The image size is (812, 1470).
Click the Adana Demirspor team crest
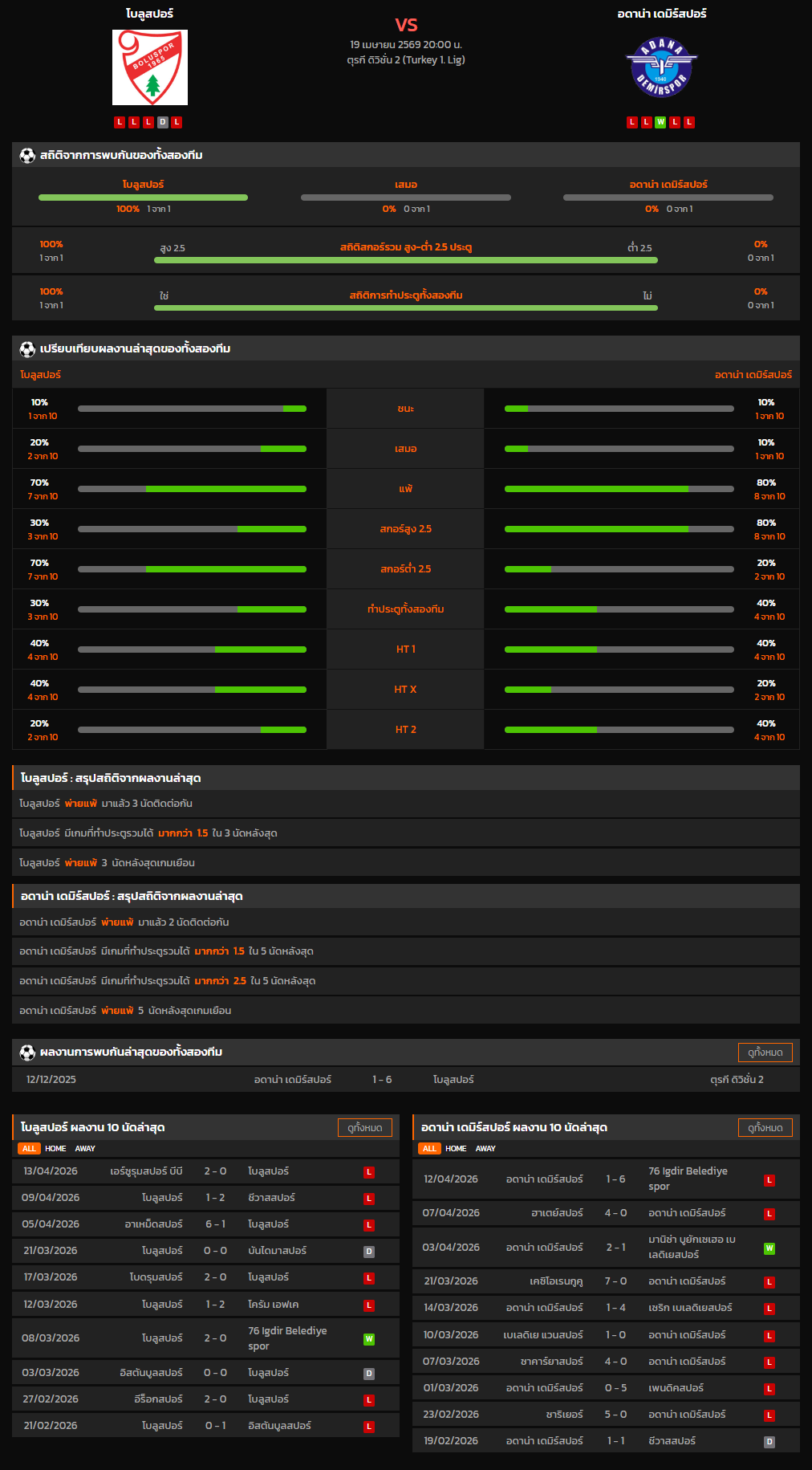661,67
